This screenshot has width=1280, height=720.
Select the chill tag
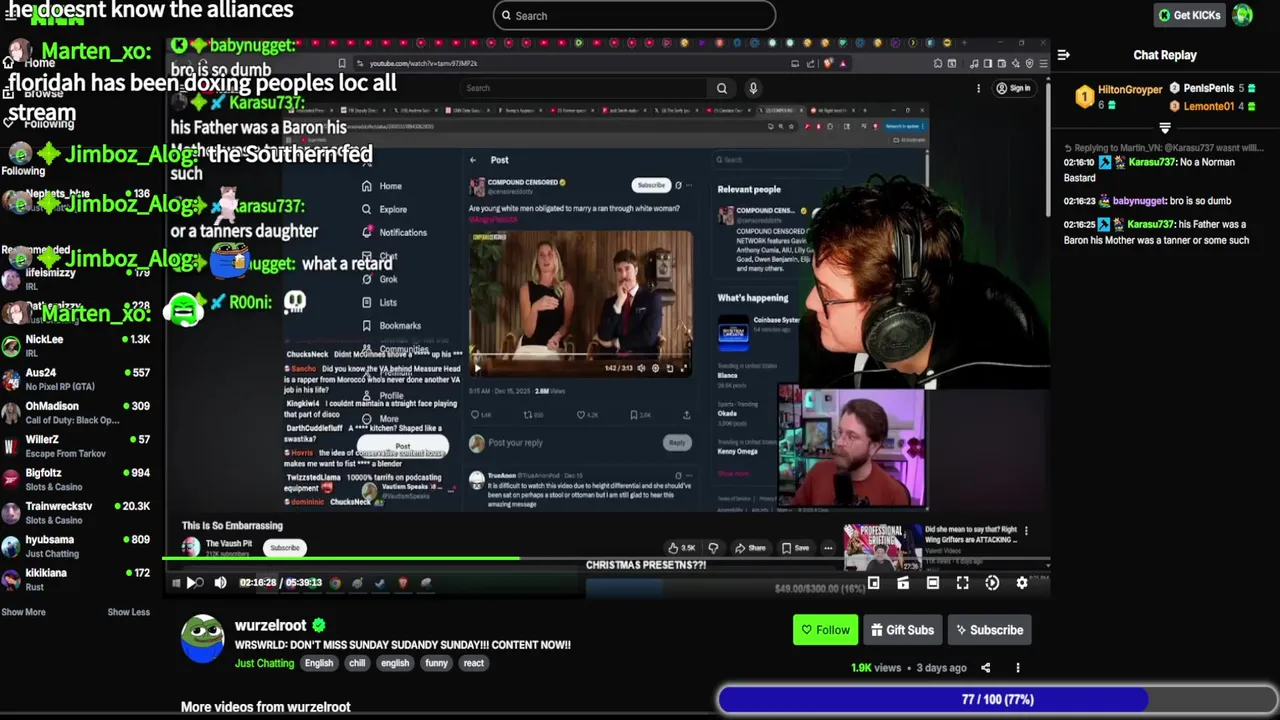(357, 663)
